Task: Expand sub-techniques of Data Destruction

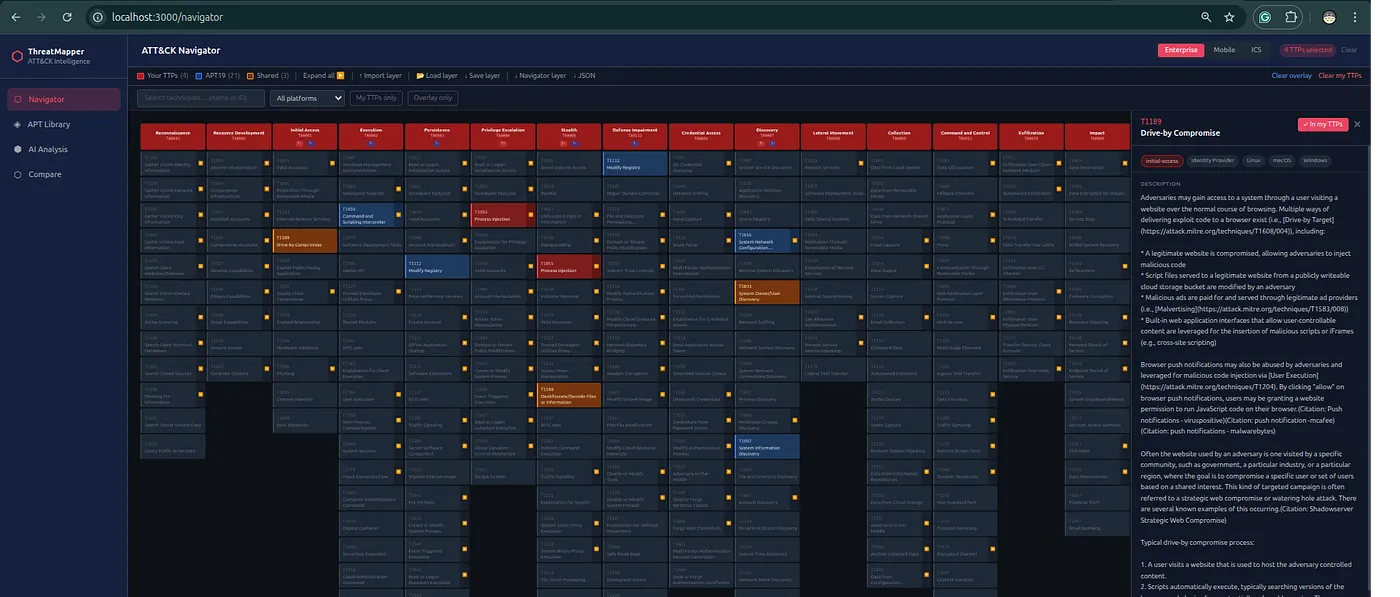Action: tap(1124, 161)
